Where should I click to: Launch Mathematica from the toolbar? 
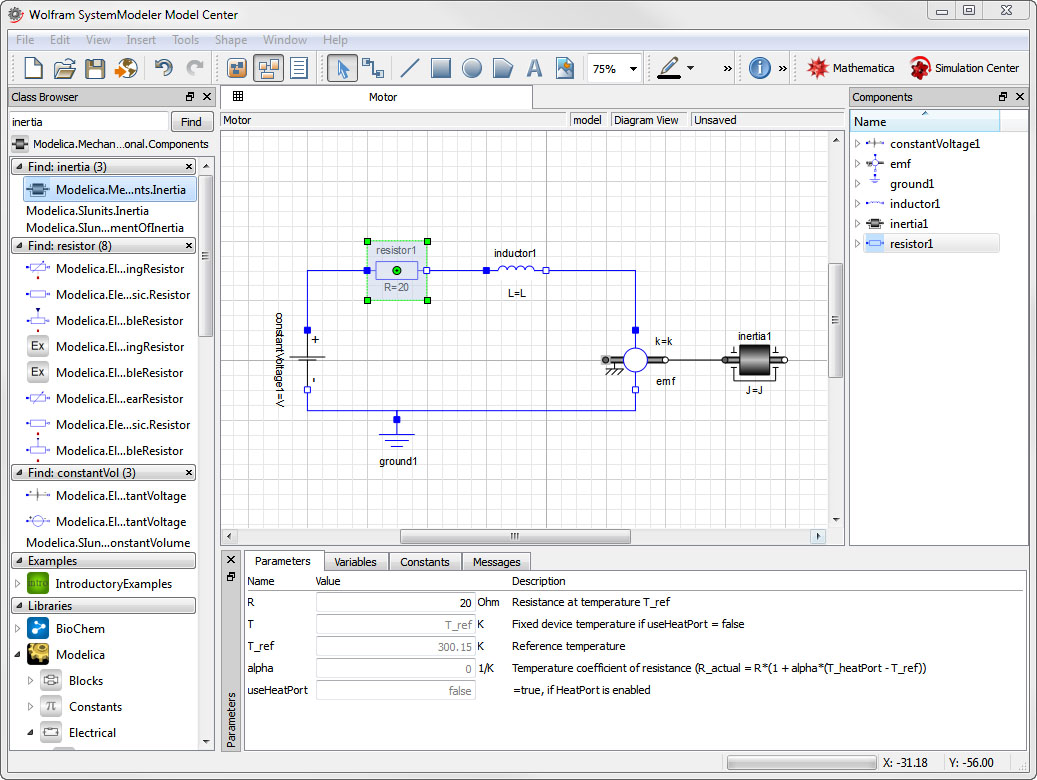point(849,68)
